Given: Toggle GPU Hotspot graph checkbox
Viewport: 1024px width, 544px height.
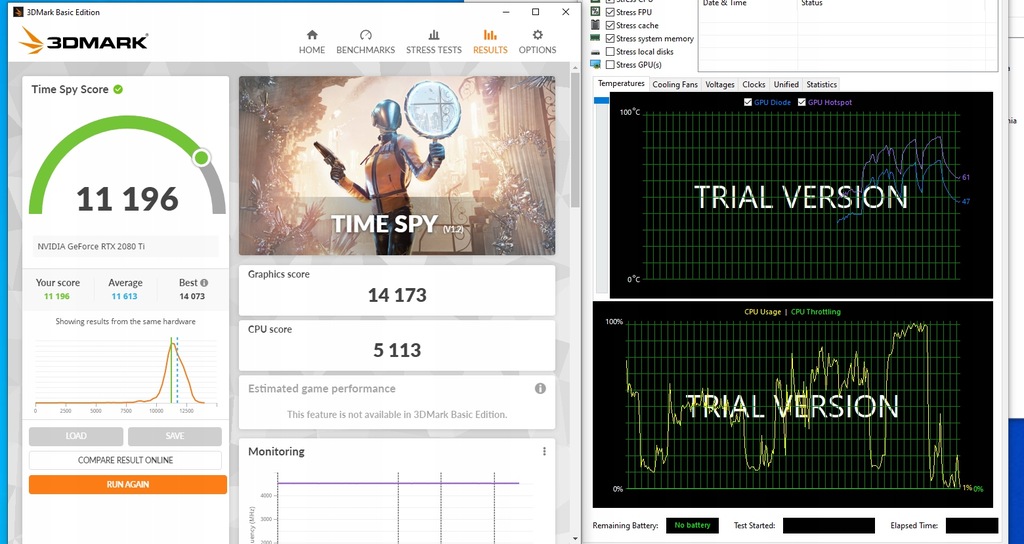Looking at the screenshot, I should [x=802, y=103].
